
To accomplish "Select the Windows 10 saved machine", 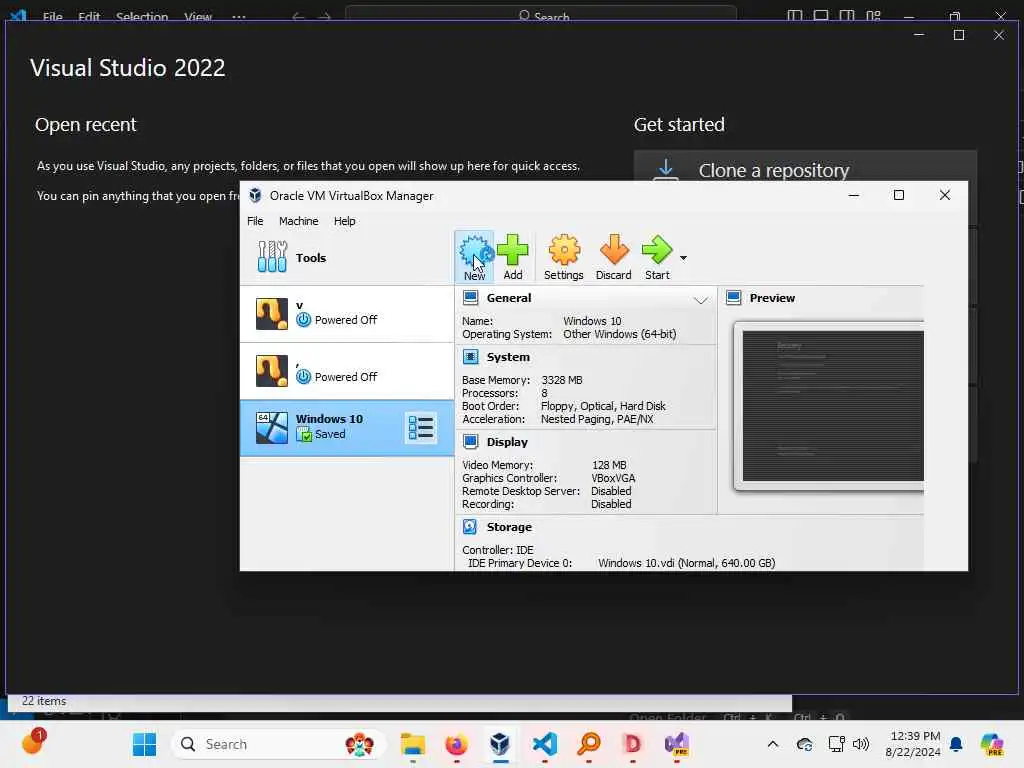I will point(347,428).
